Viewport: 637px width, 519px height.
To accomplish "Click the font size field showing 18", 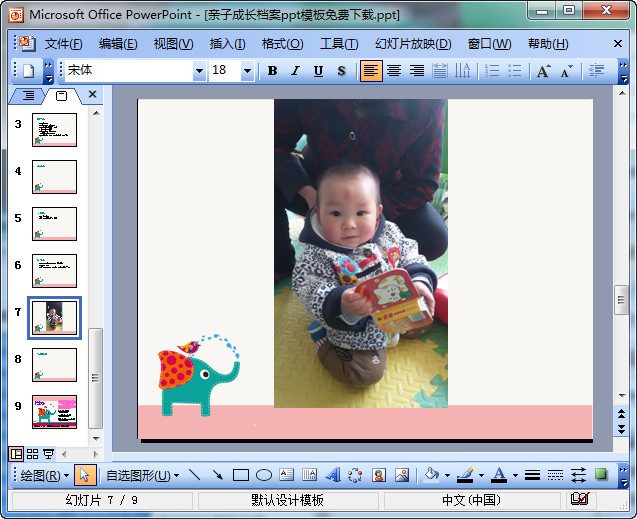I will (225, 71).
